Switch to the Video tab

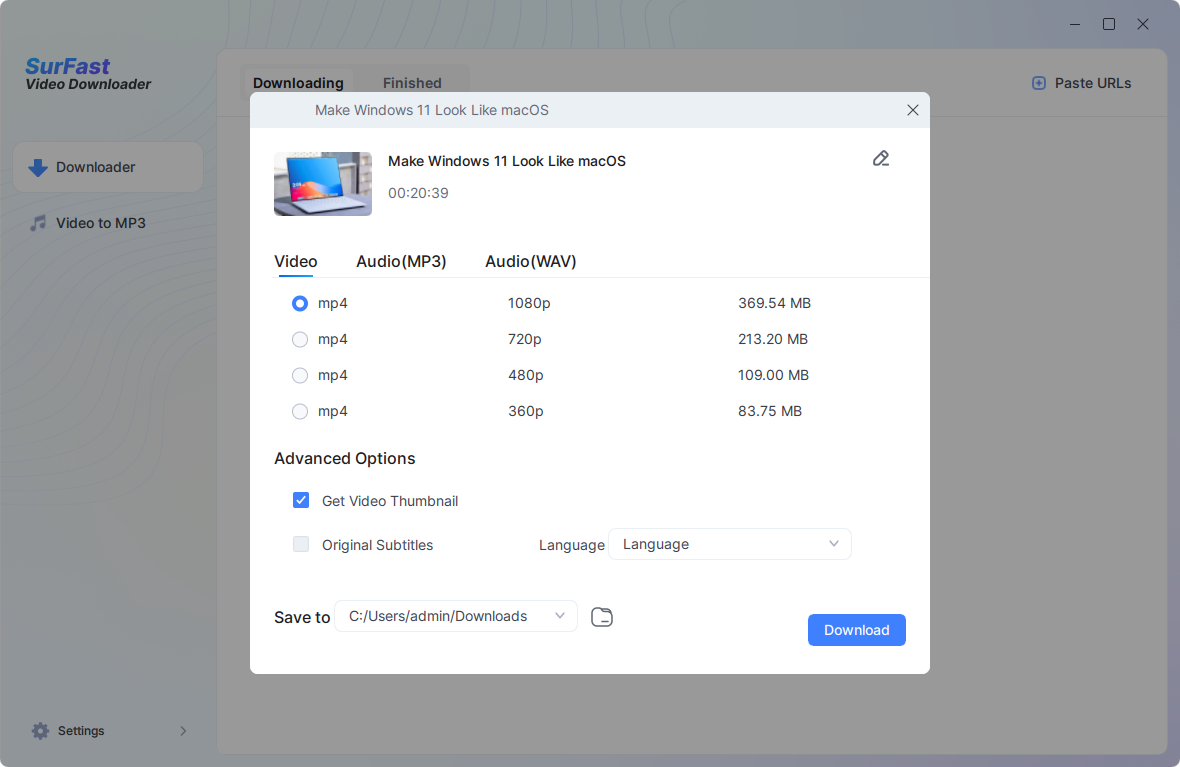[x=296, y=261]
